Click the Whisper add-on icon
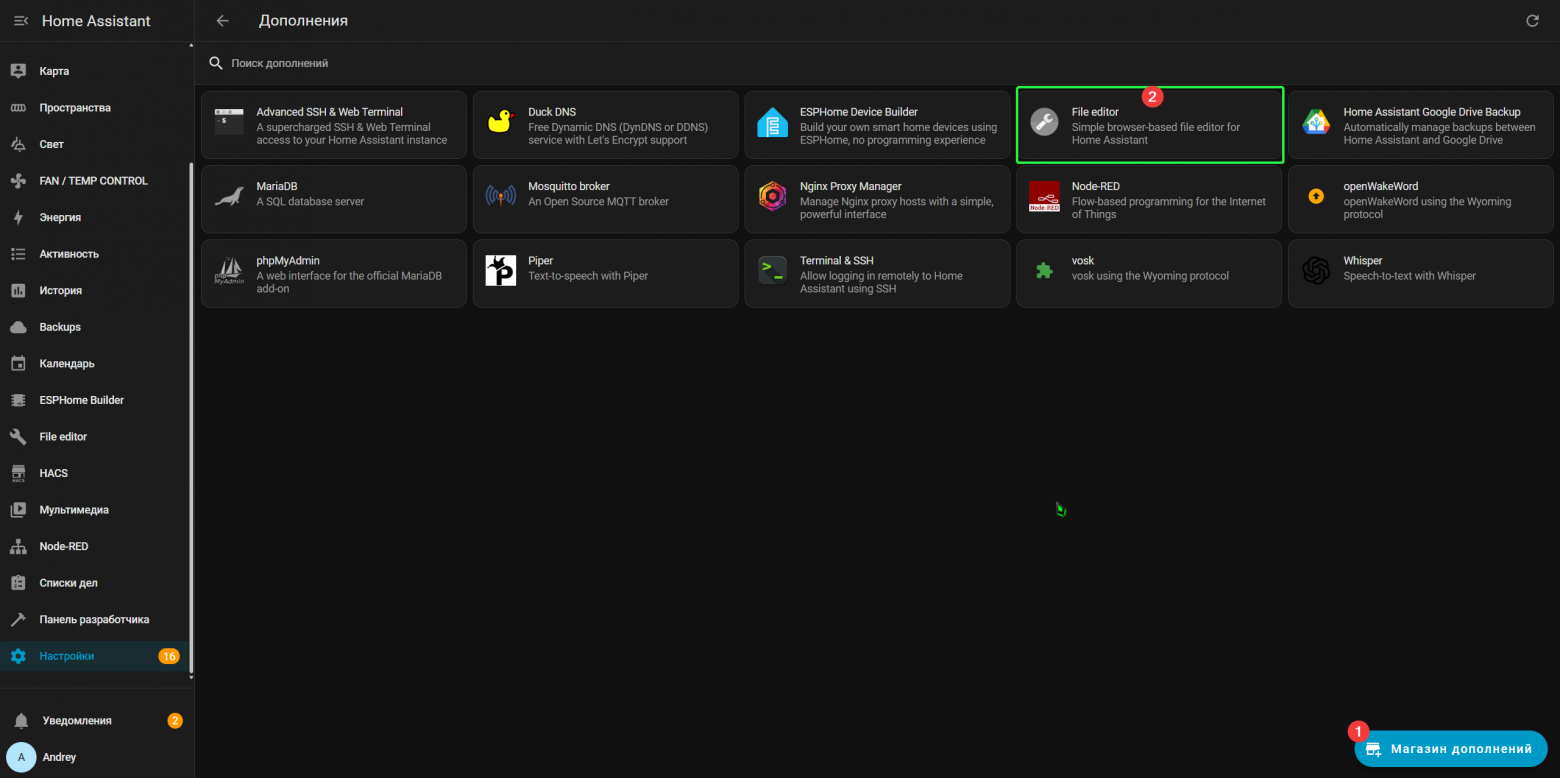The image size is (1560, 778). pyautogui.click(x=1316, y=270)
